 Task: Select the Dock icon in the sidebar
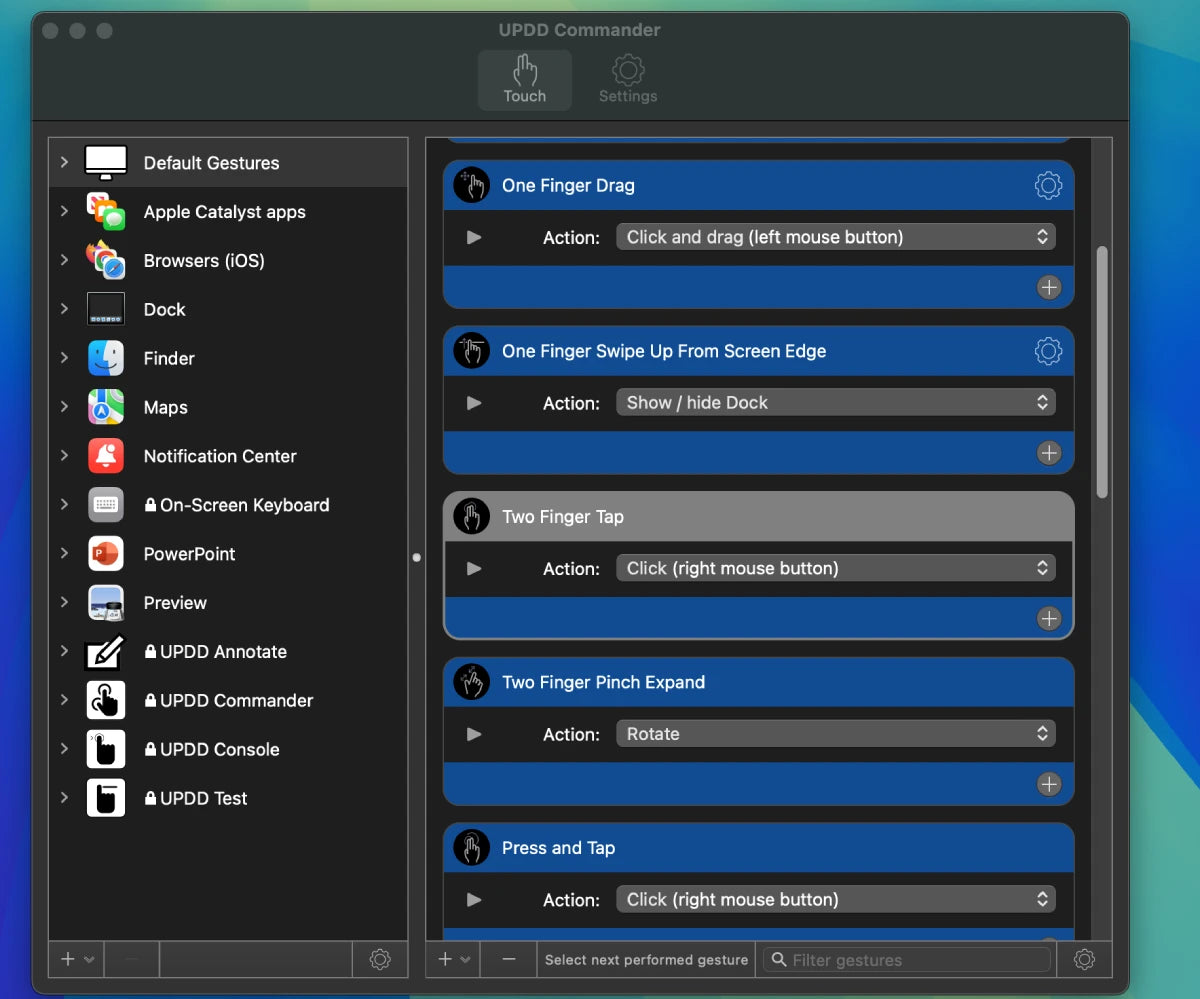(106, 309)
